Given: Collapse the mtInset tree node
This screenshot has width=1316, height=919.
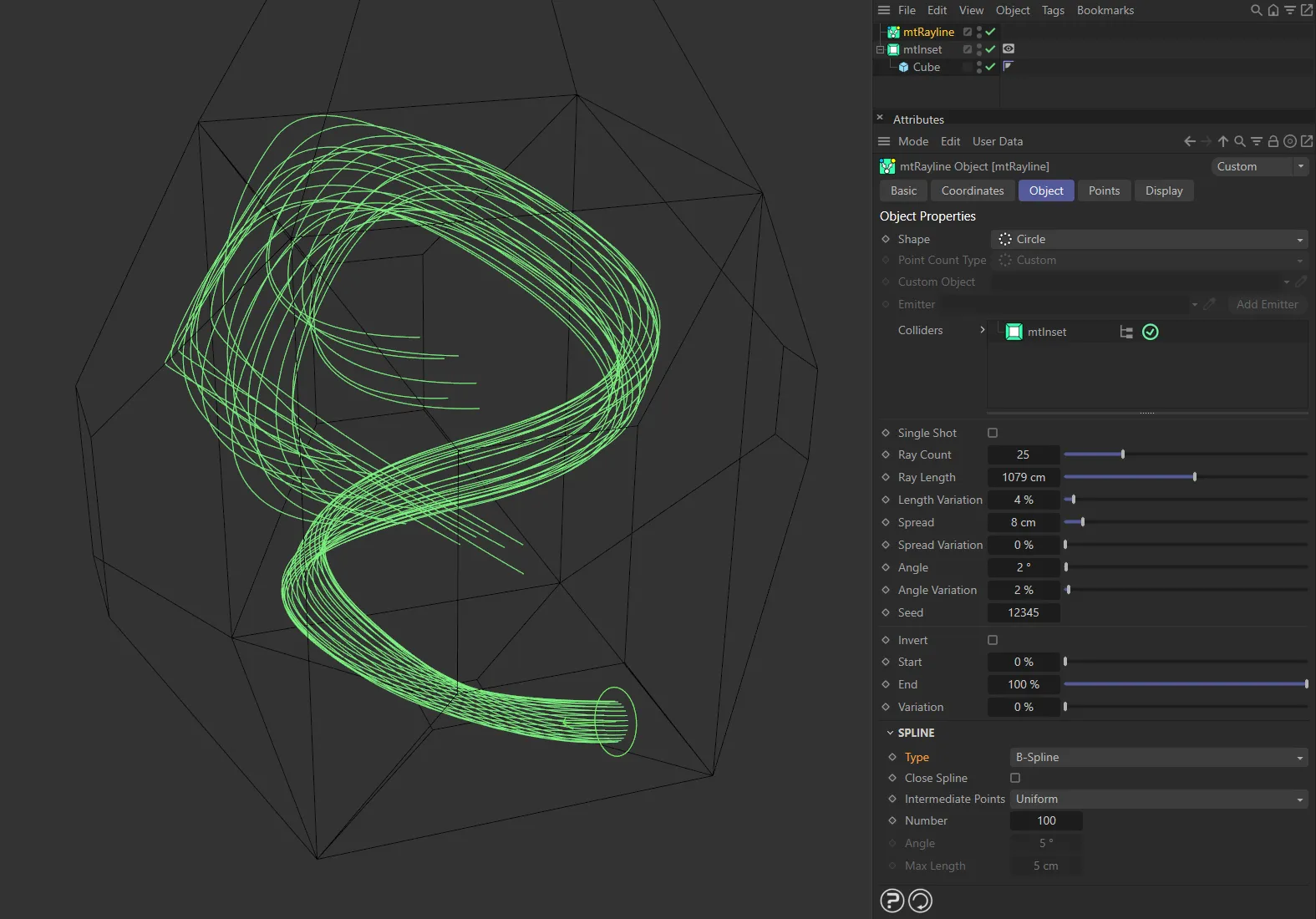Looking at the screenshot, I should tap(880, 49).
